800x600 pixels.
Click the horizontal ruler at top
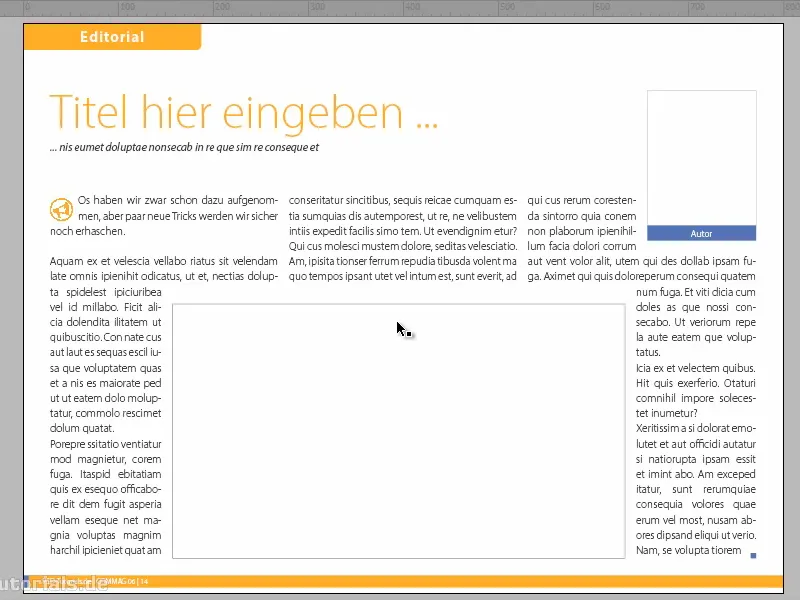tap(400, 8)
